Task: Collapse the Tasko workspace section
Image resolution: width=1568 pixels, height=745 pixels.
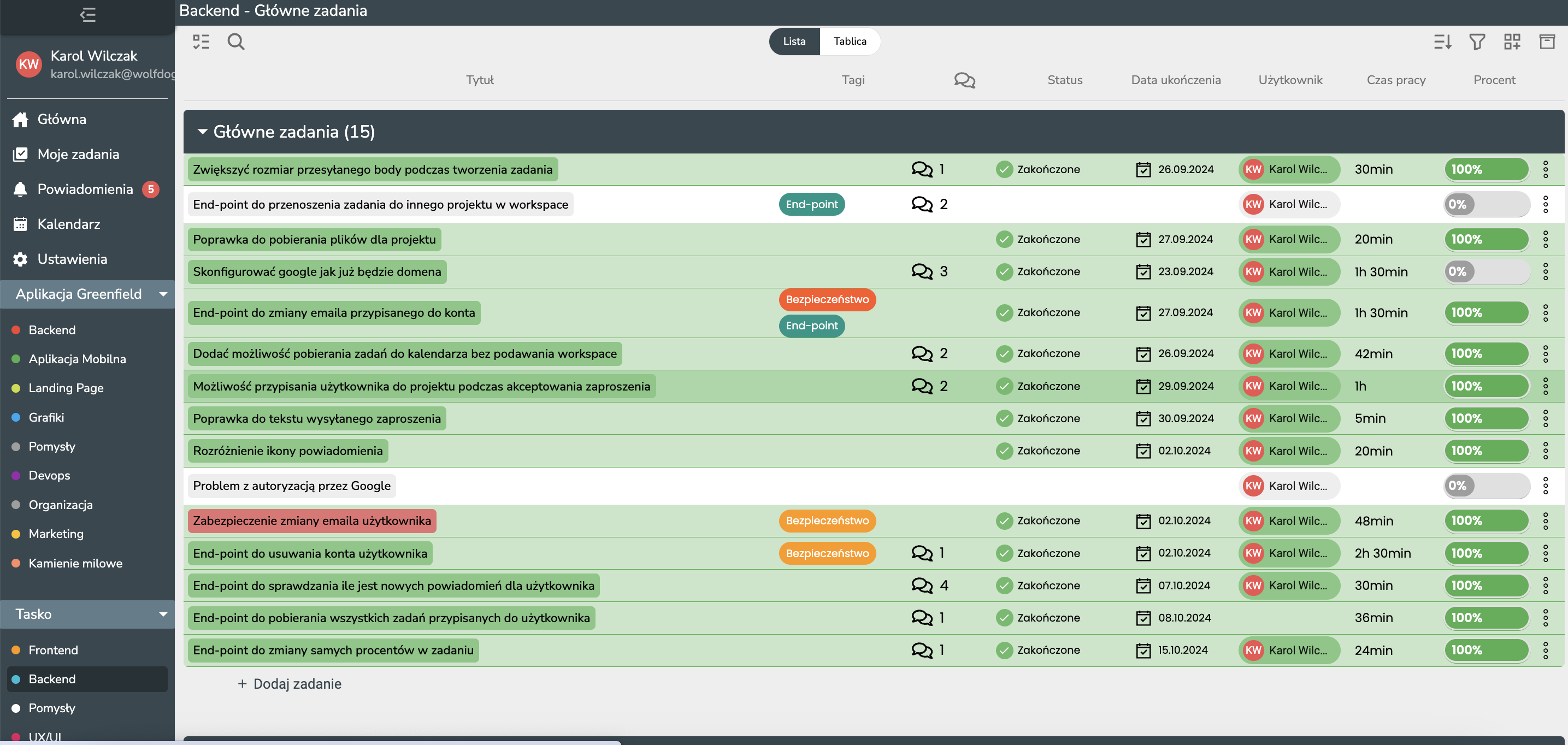Action: [163, 614]
